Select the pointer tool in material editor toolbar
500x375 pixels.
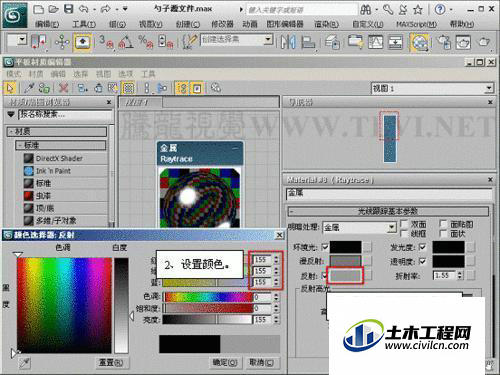pos(10,88)
